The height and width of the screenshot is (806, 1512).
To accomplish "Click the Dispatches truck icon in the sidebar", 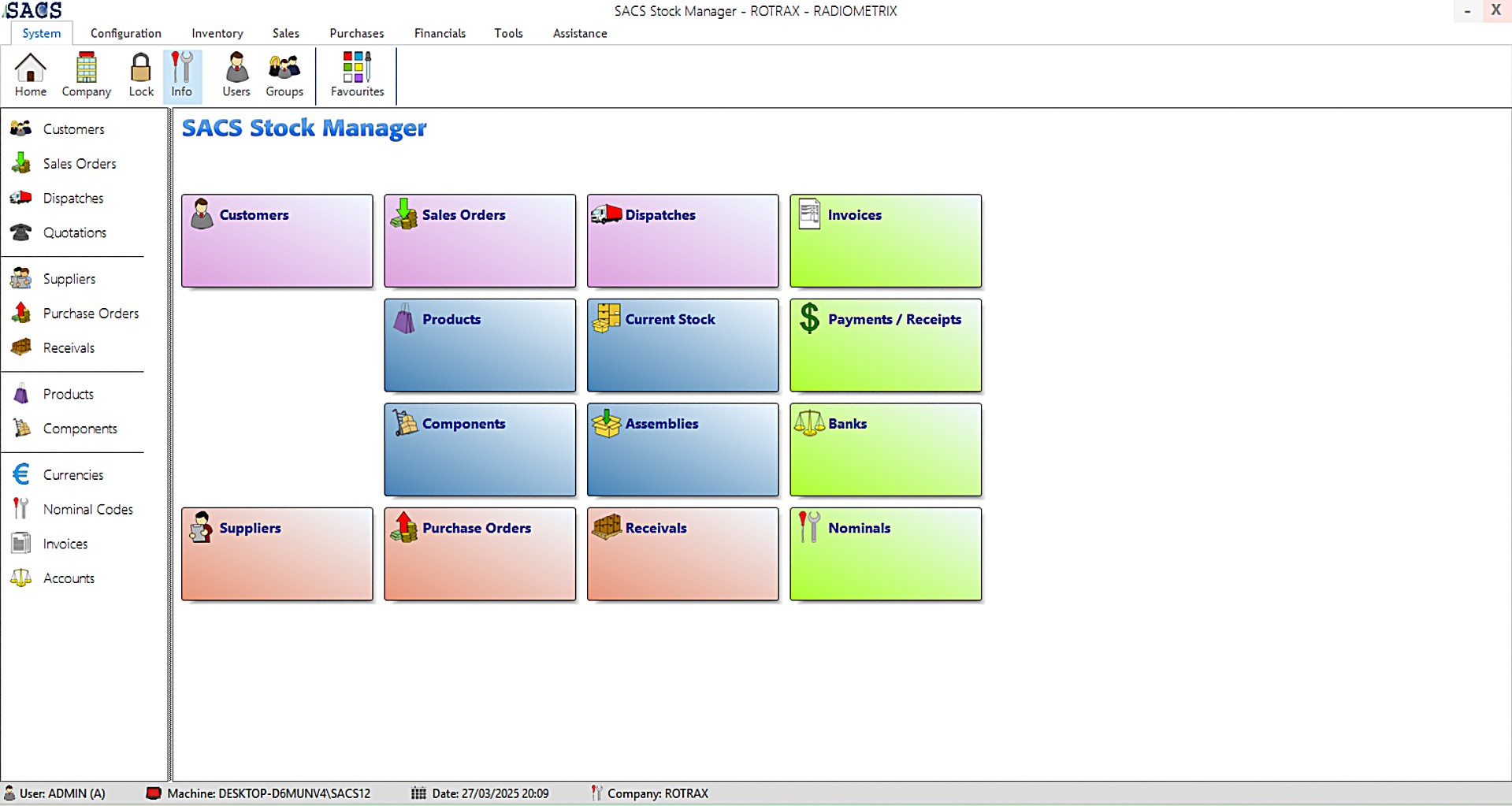I will click(x=20, y=198).
